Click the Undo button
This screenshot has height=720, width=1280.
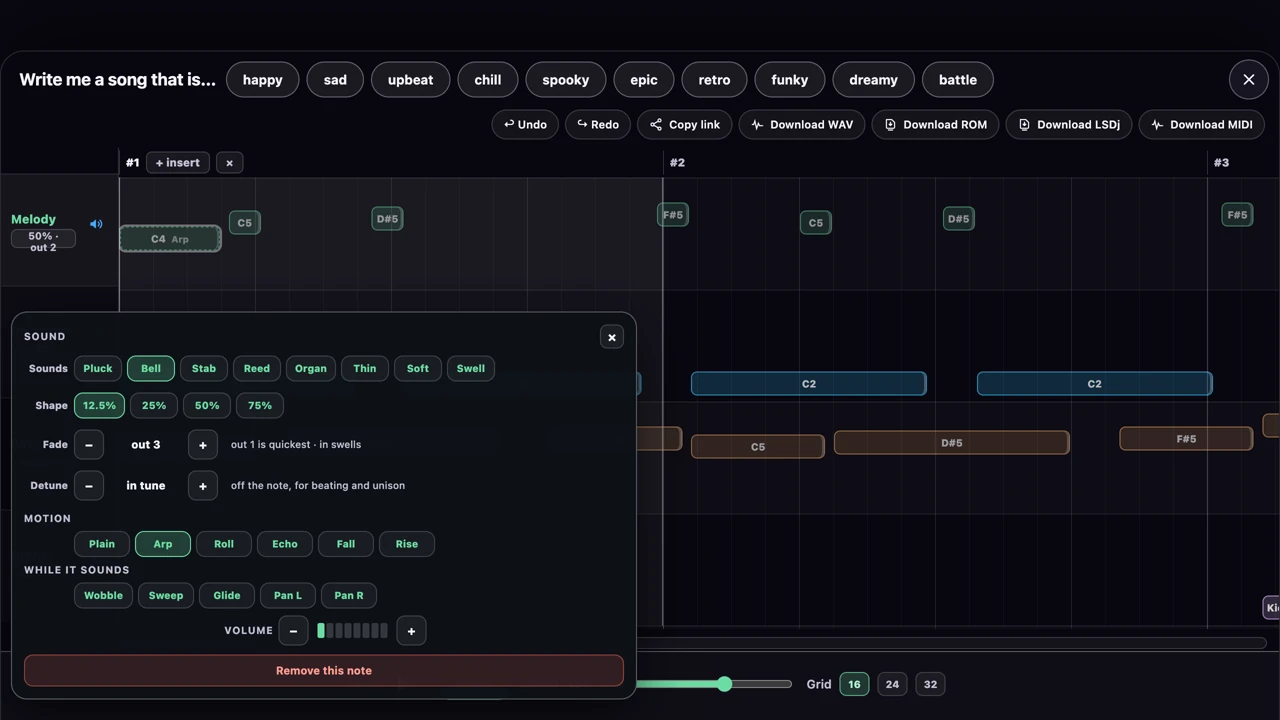tap(525, 125)
